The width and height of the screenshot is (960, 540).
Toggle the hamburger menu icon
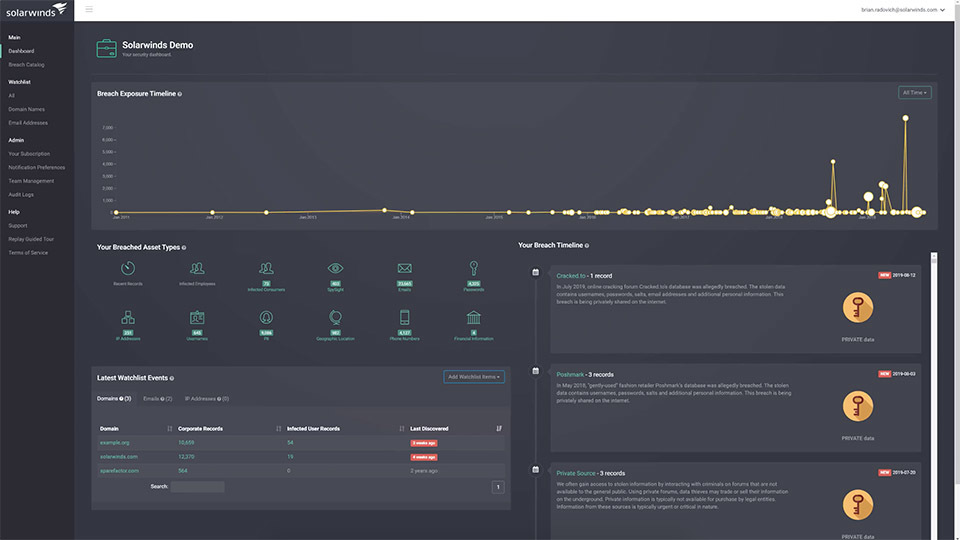(89, 9)
